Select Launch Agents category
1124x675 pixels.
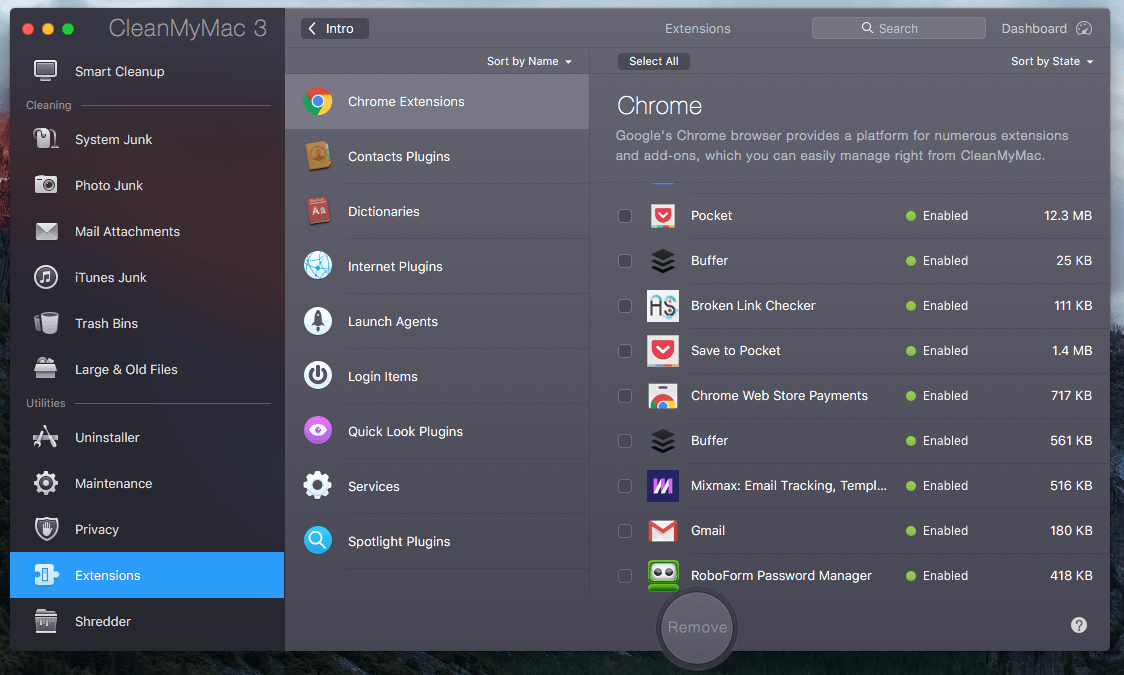click(x=437, y=321)
